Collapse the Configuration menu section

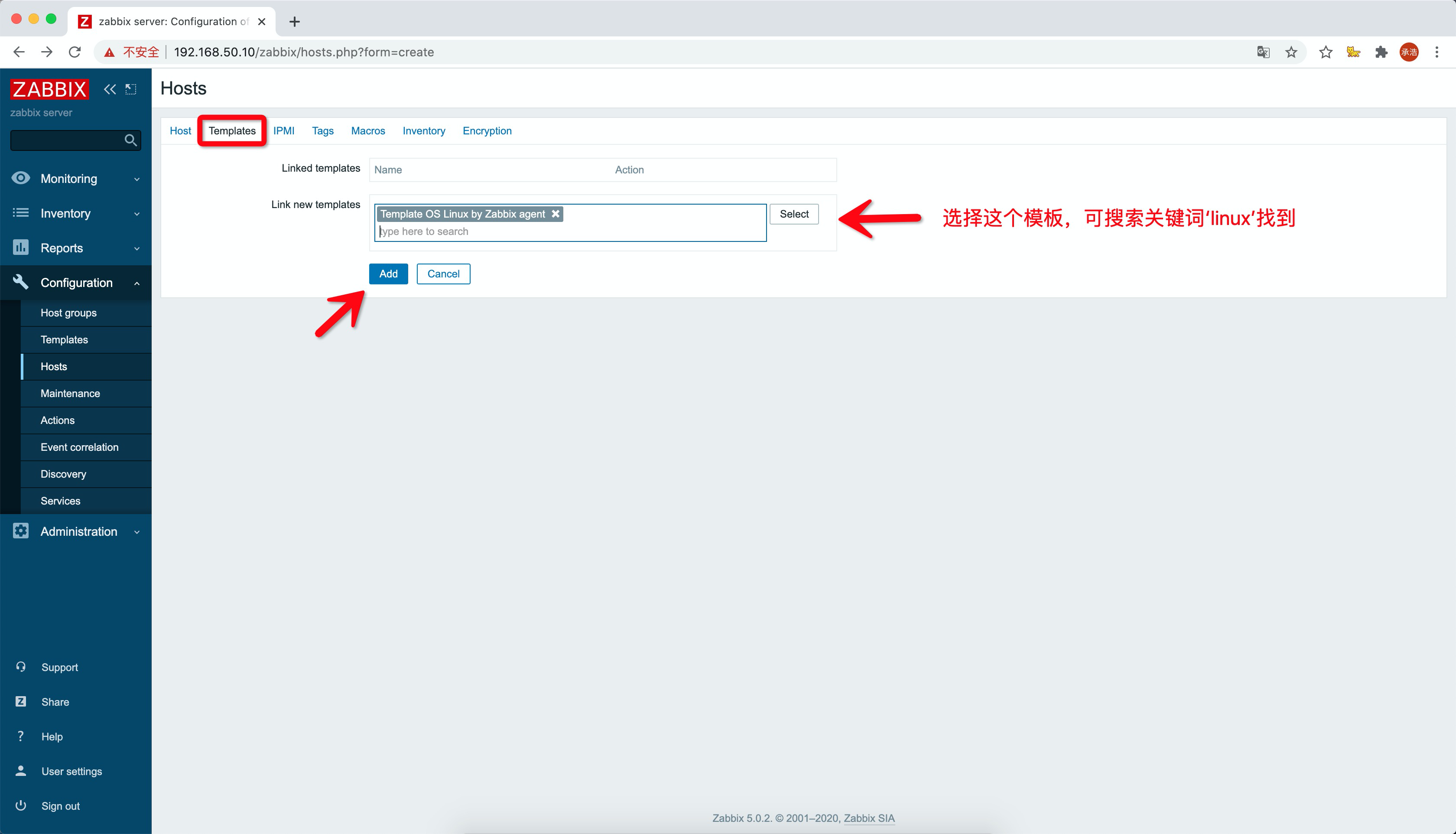(x=75, y=283)
